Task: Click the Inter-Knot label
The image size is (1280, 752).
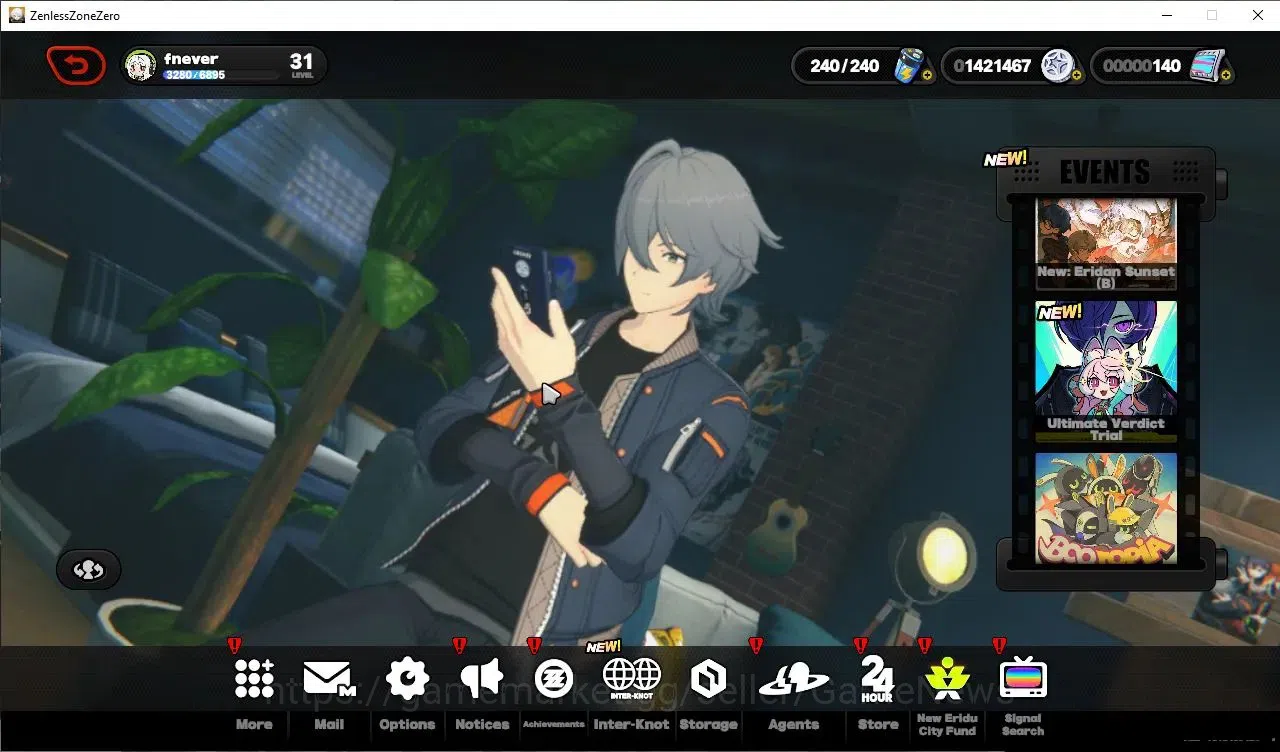Action: point(631,724)
